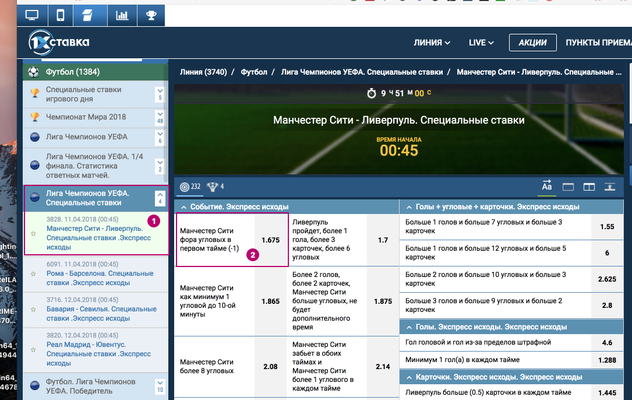The width and height of the screenshot is (632, 400).
Task: Favorite the Рома - Барселона event star
Action: [33, 274]
